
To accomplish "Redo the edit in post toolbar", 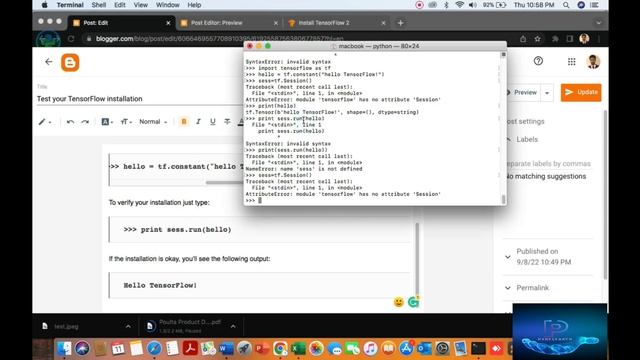I will (85, 122).
